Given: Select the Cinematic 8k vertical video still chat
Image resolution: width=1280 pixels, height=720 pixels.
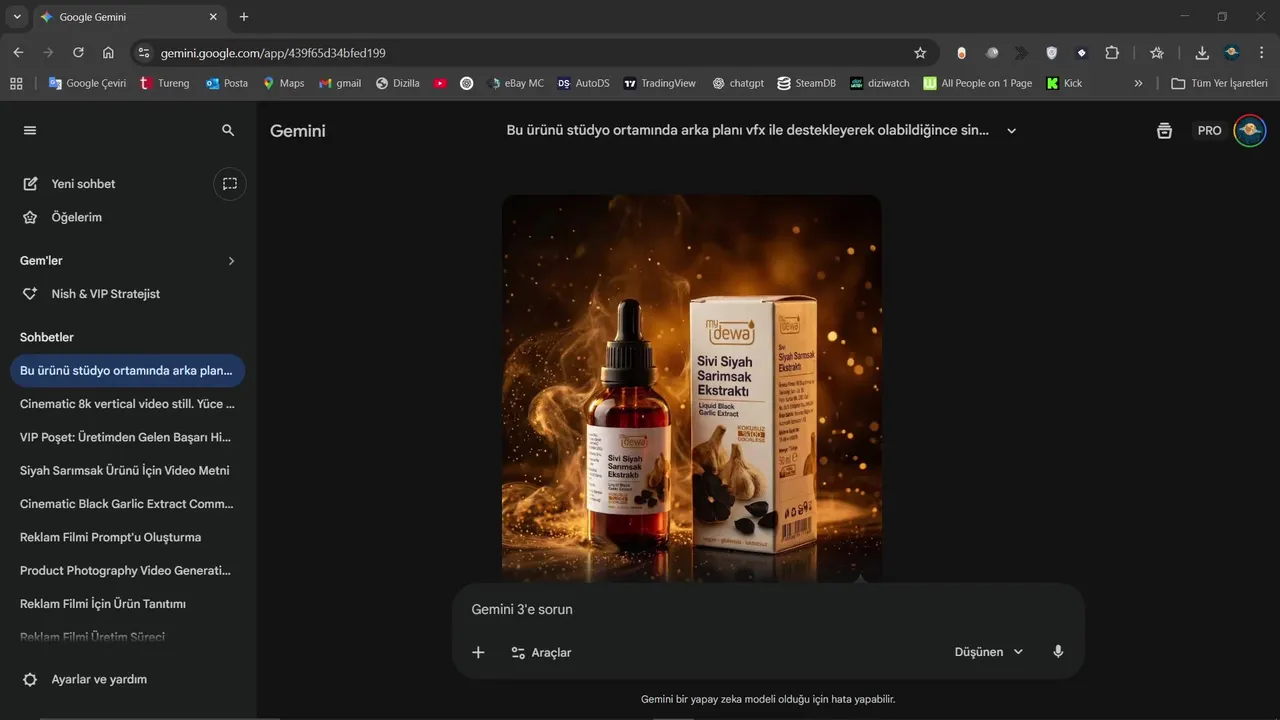Looking at the screenshot, I should [x=127, y=404].
